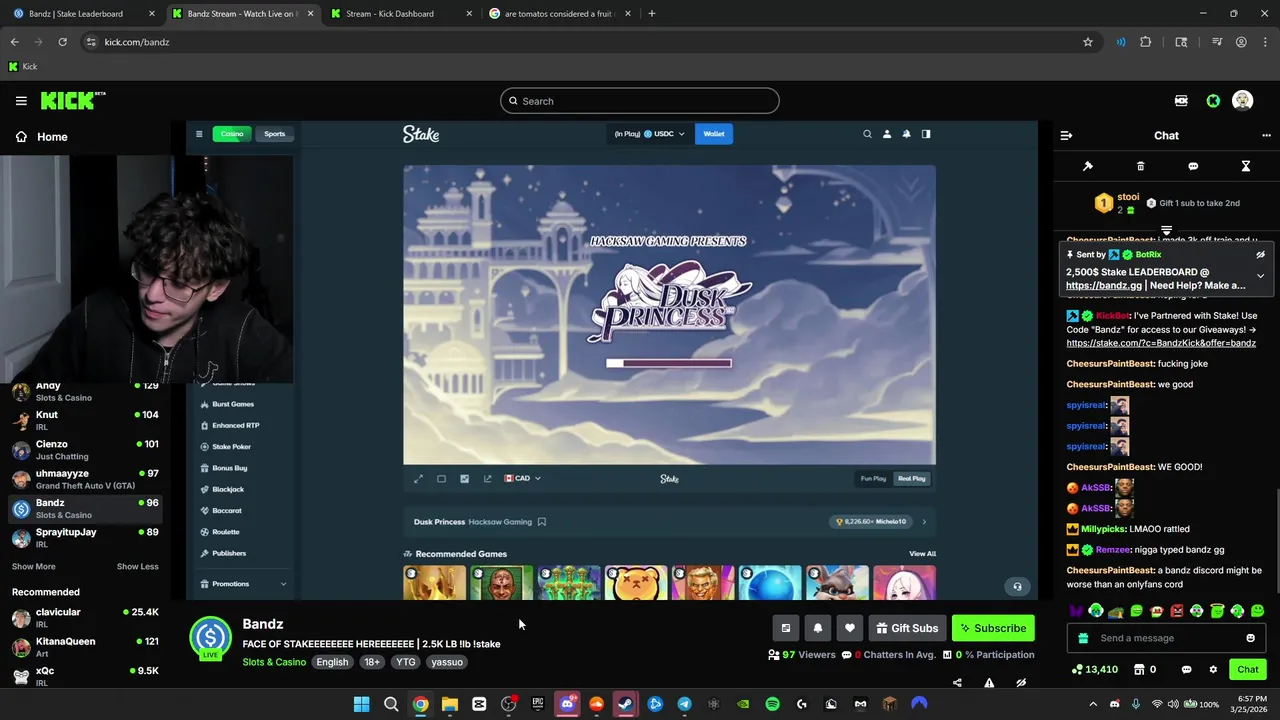Click the YTG tag

tap(405, 662)
